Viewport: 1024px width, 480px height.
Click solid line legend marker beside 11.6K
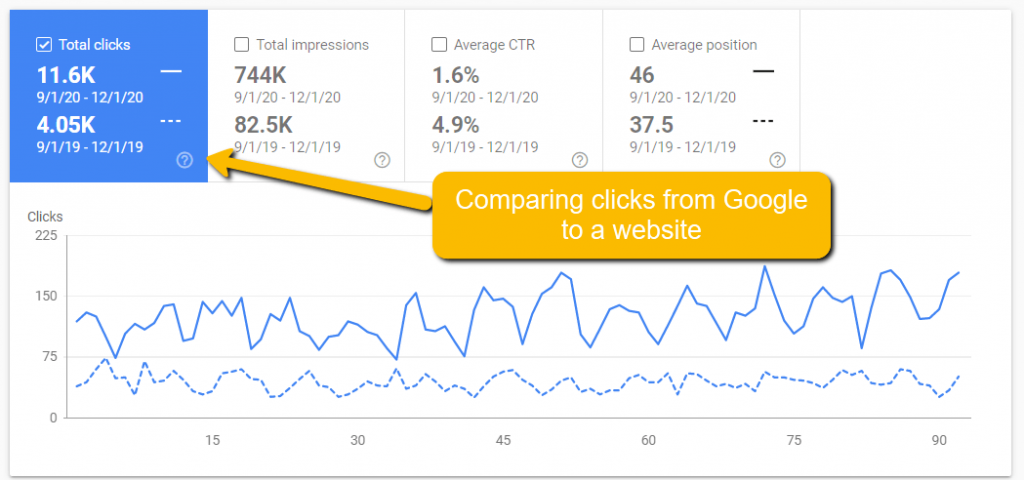point(170,71)
